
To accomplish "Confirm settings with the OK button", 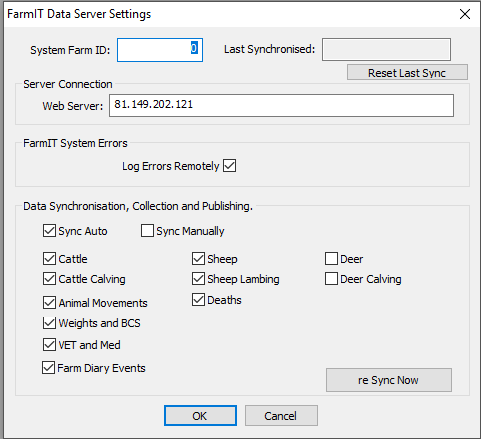I will click(200, 416).
